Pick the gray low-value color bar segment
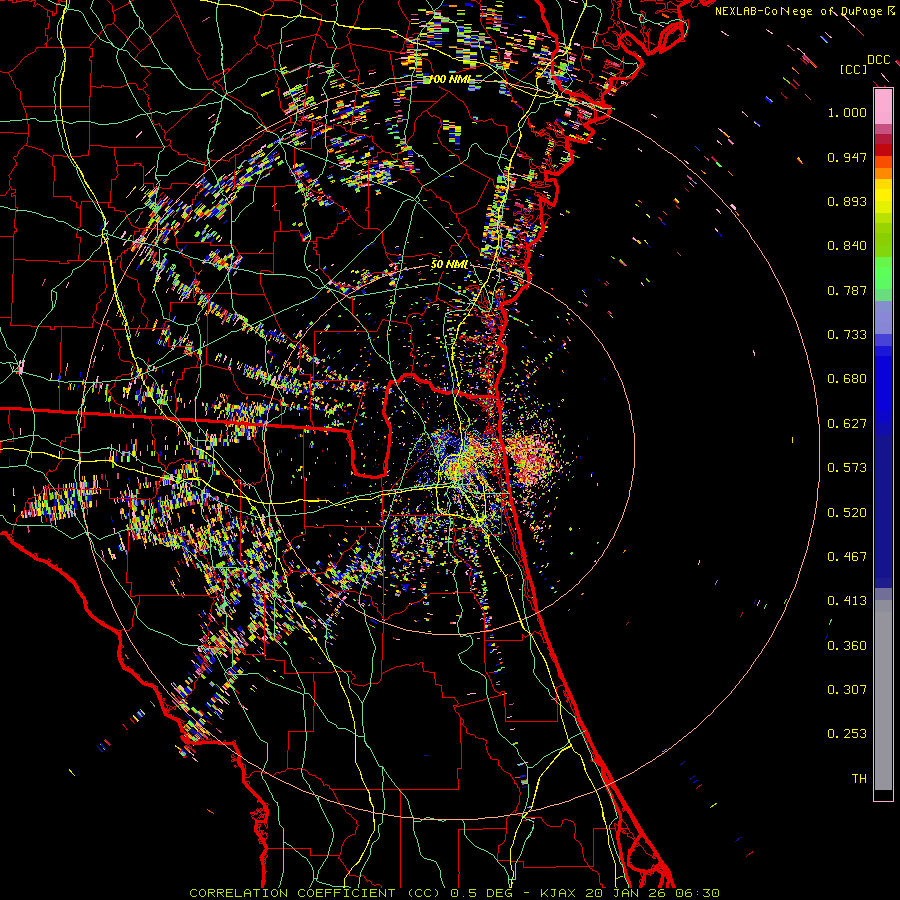The width and height of the screenshot is (900, 900). click(883, 695)
